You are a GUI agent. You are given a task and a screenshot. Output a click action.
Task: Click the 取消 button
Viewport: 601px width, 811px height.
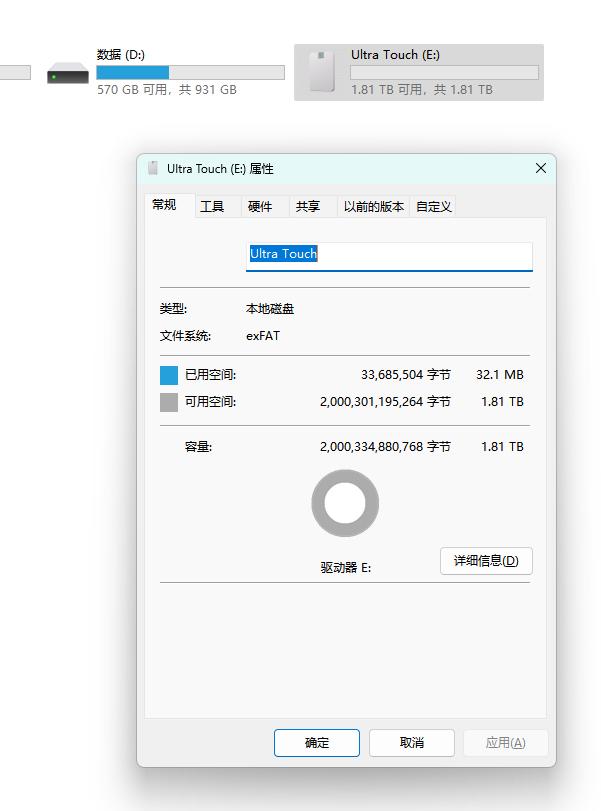tap(412, 743)
